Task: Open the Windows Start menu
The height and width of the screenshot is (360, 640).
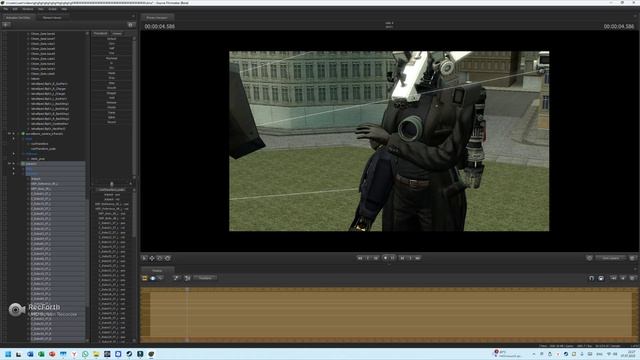Action: coord(8,354)
